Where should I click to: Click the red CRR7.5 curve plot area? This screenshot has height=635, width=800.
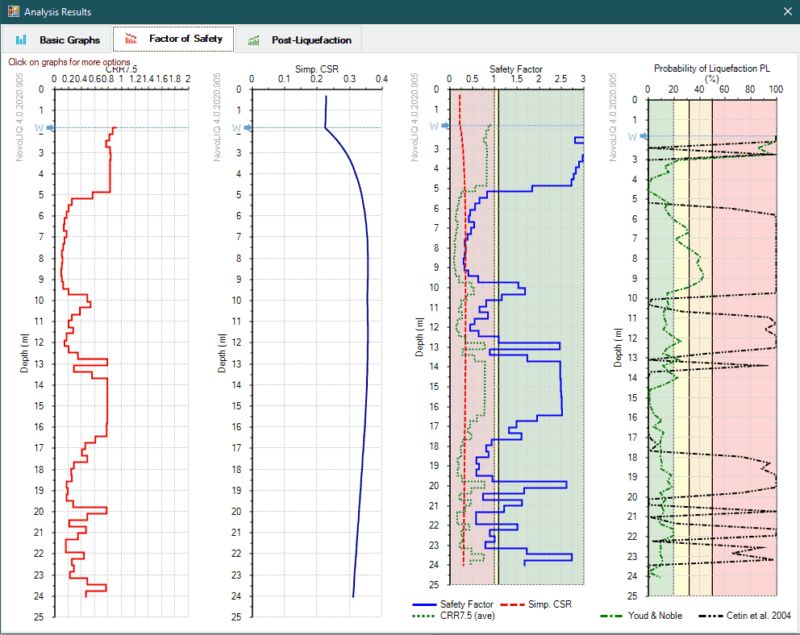pyautogui.click(x=121, y=353)
